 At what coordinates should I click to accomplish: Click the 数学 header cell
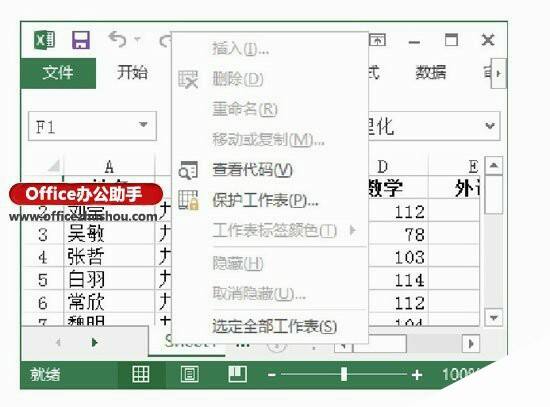398,188
